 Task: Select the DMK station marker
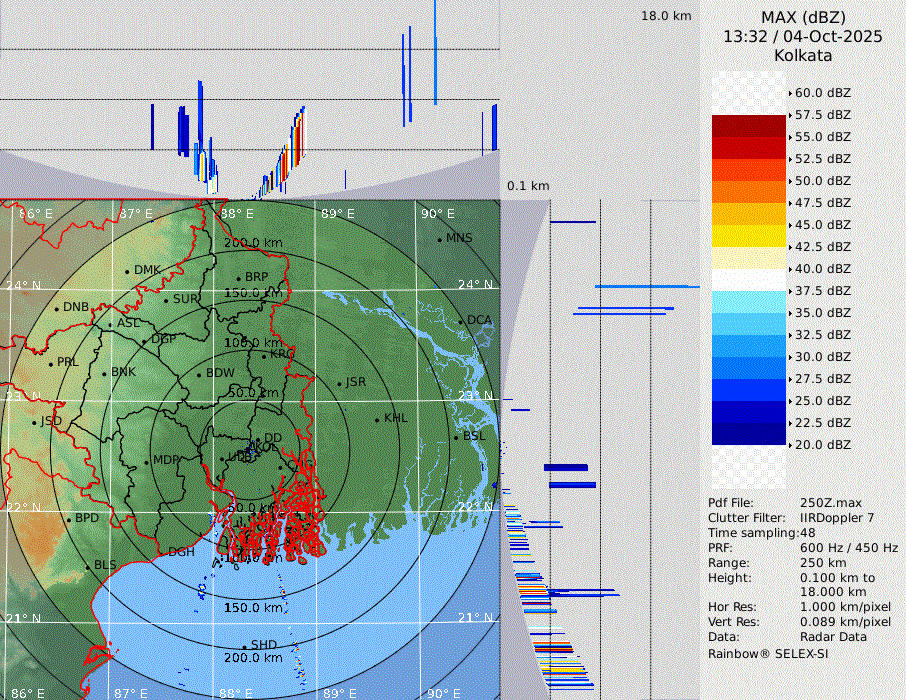tap(127, 271)
